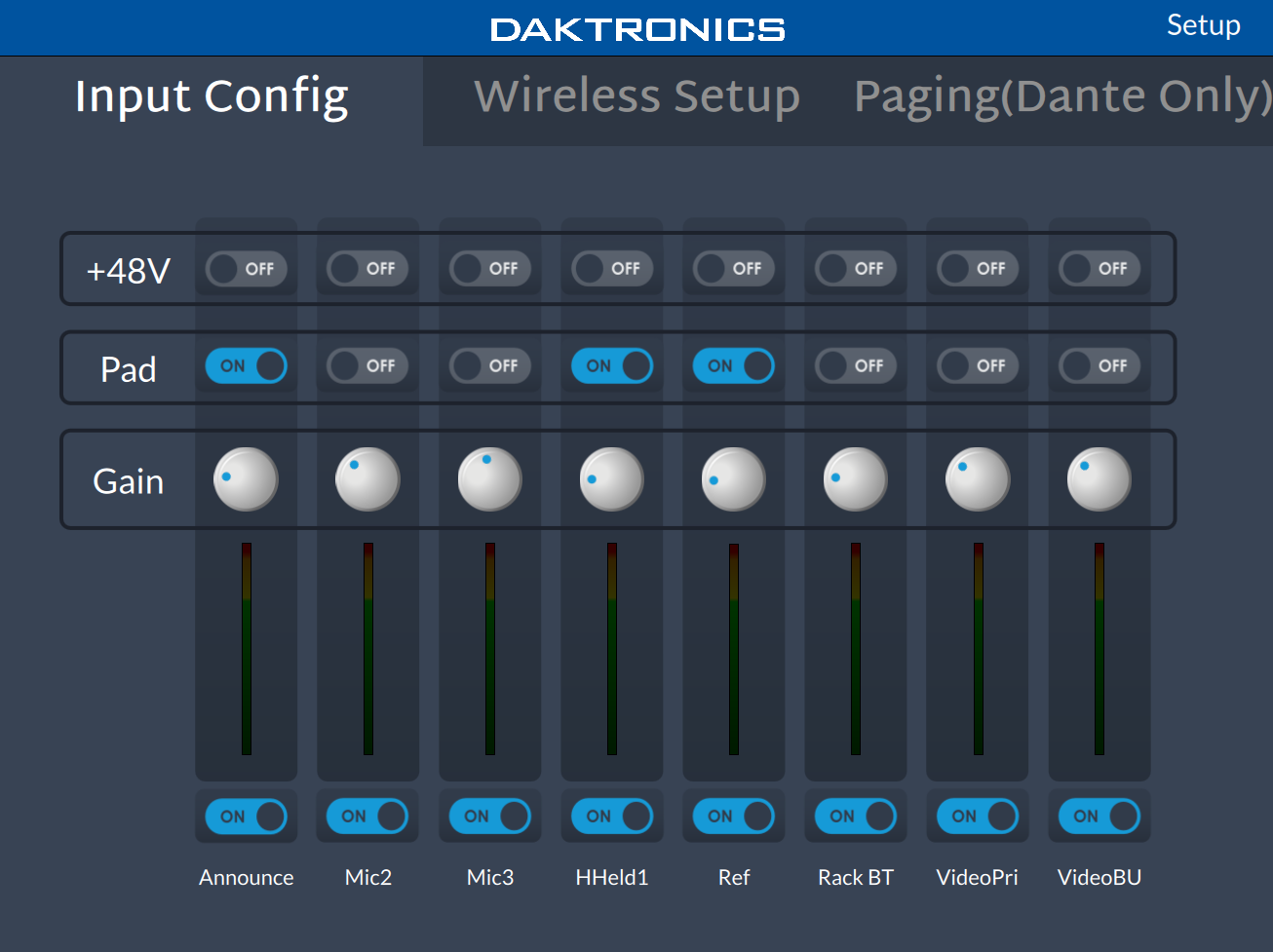
Task: Select the VideoPri gain knob
Action: click(977, 479)
